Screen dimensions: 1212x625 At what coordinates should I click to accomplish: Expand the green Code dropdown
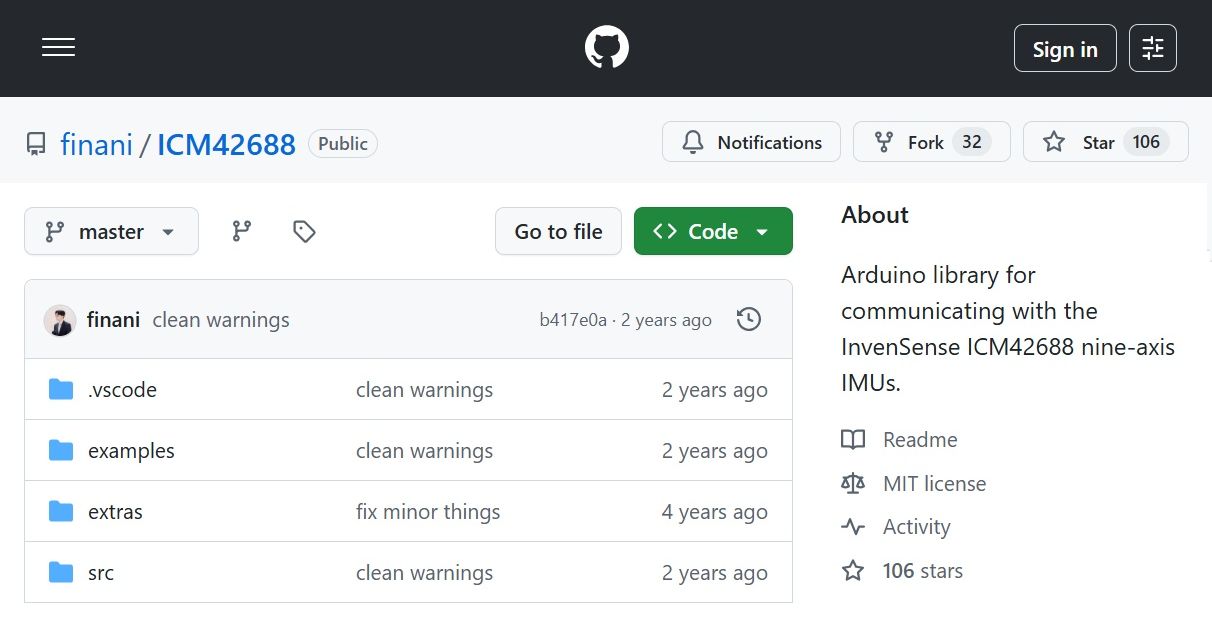[712, 231]
